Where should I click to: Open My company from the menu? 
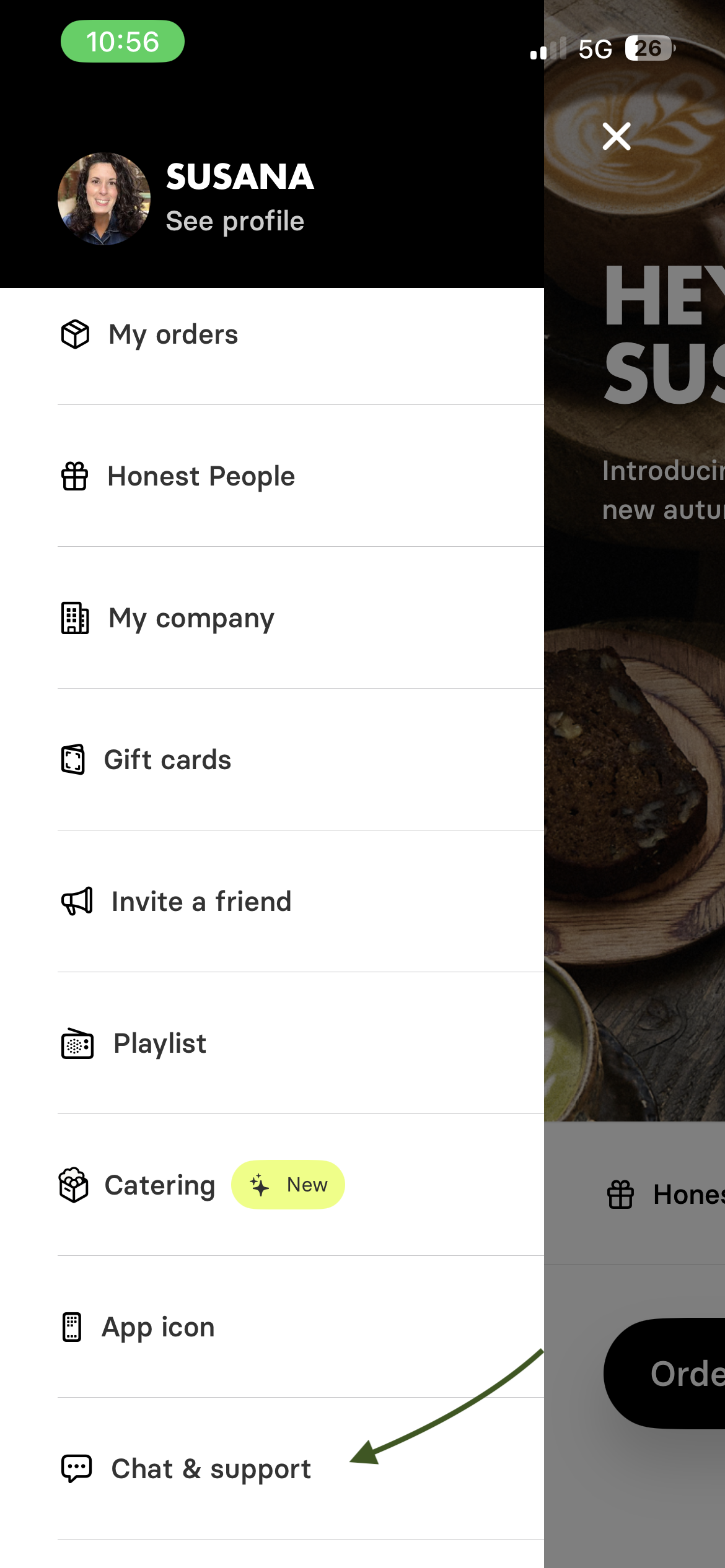click(191, 618)
